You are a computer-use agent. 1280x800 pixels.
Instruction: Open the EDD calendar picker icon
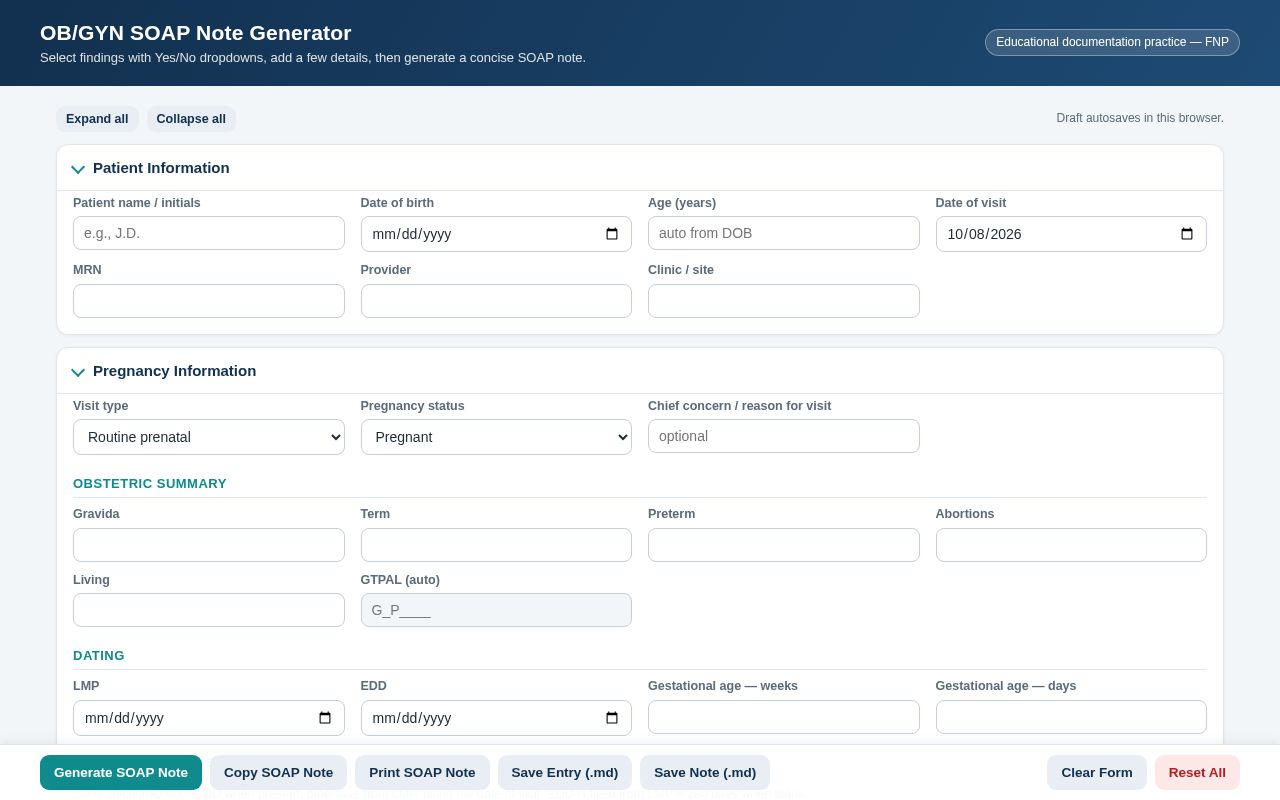(x=612, y=718)
